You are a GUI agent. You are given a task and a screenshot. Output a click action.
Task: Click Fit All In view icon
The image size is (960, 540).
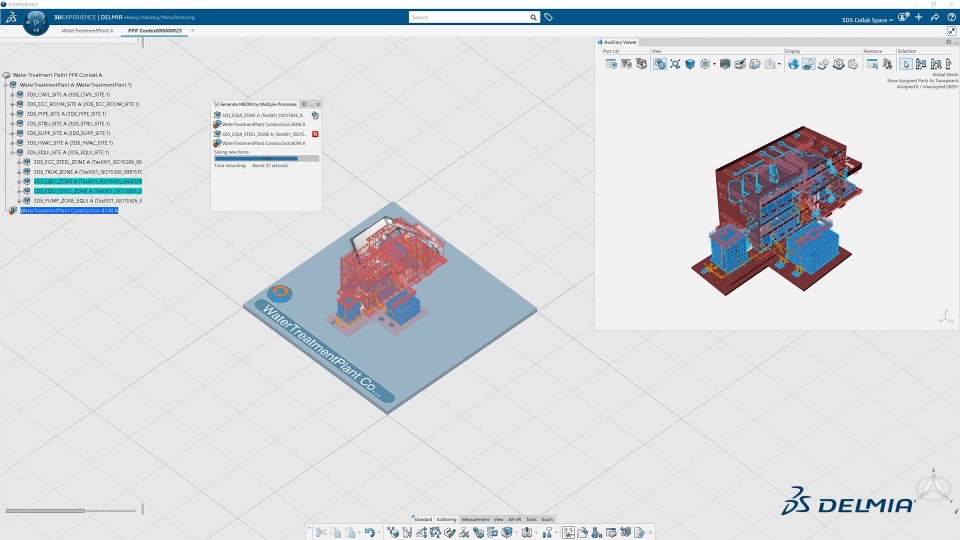click(x=675, y=64)
